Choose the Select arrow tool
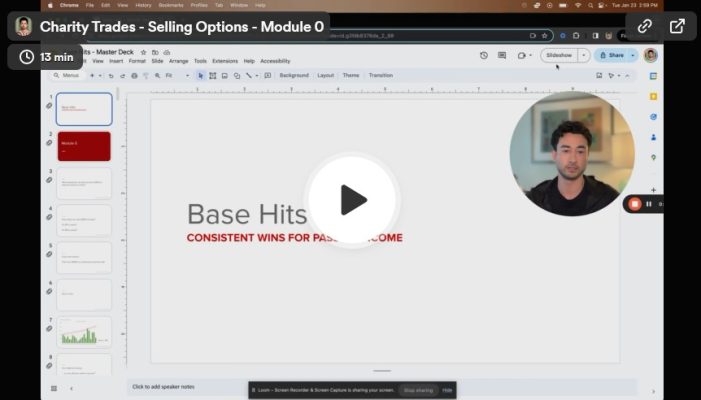 point(201,76)
